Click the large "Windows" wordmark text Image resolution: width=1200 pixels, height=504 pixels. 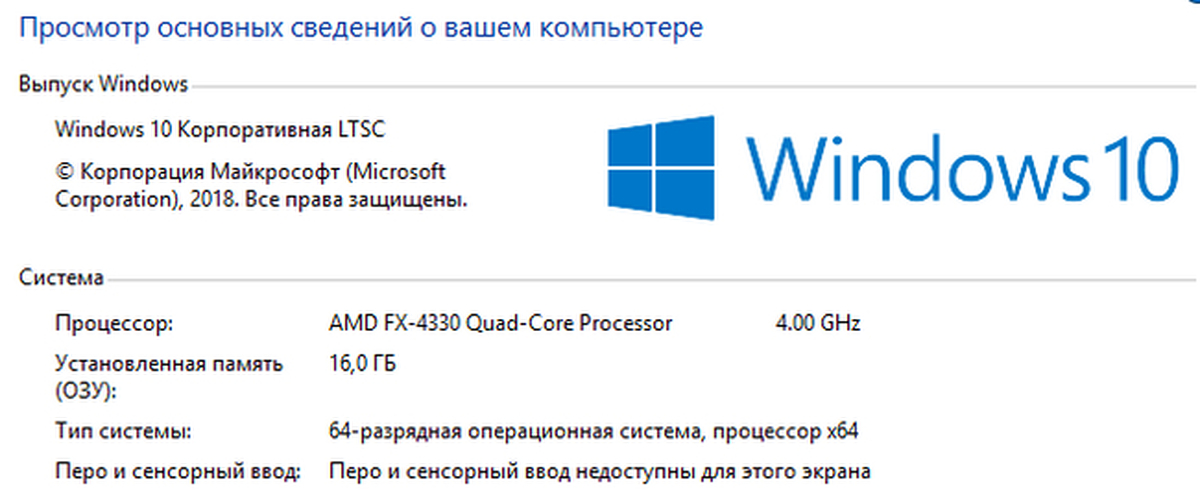click(x=916, y=167)
